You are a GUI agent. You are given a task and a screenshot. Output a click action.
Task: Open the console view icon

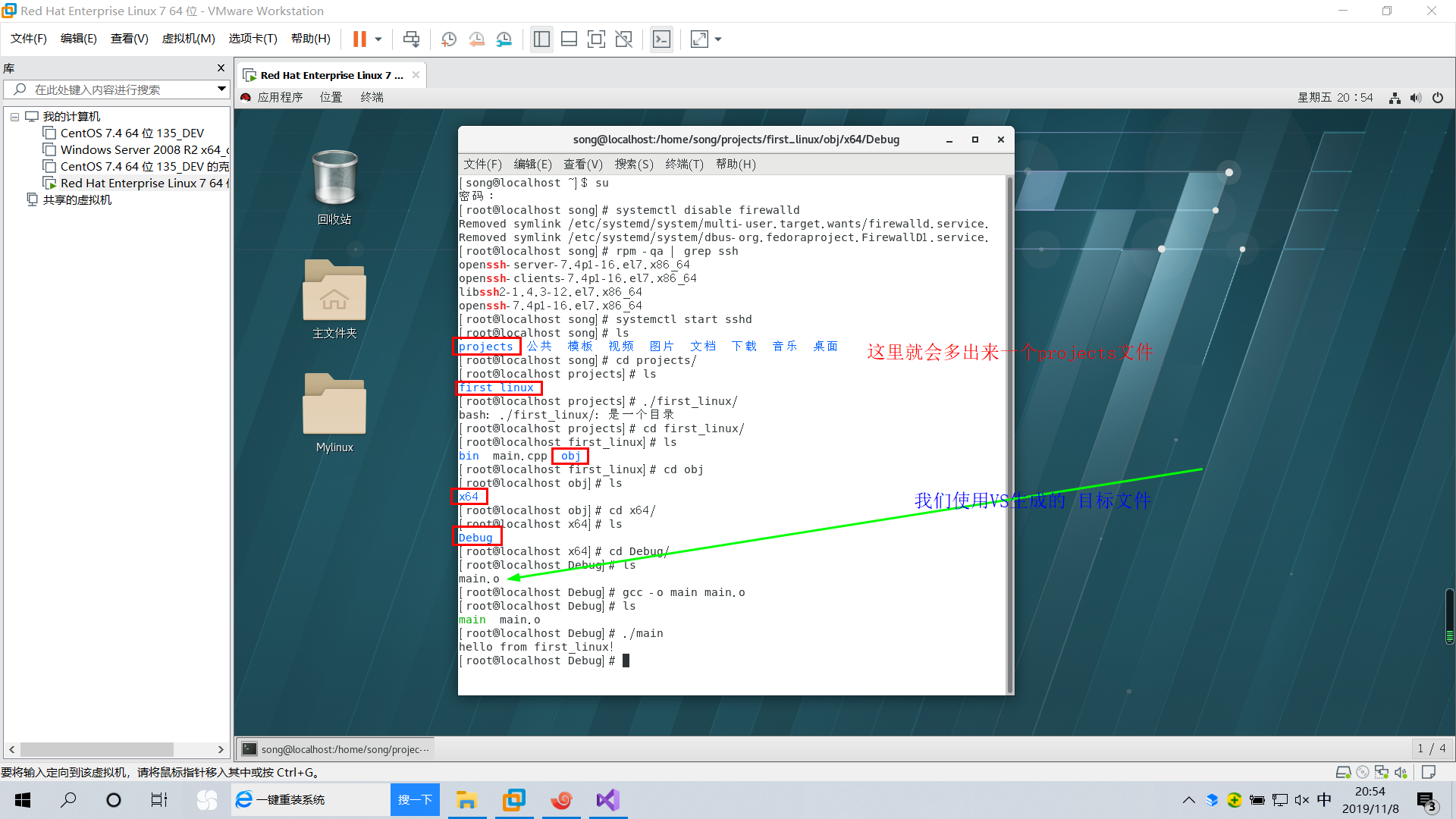coord(661,39)
